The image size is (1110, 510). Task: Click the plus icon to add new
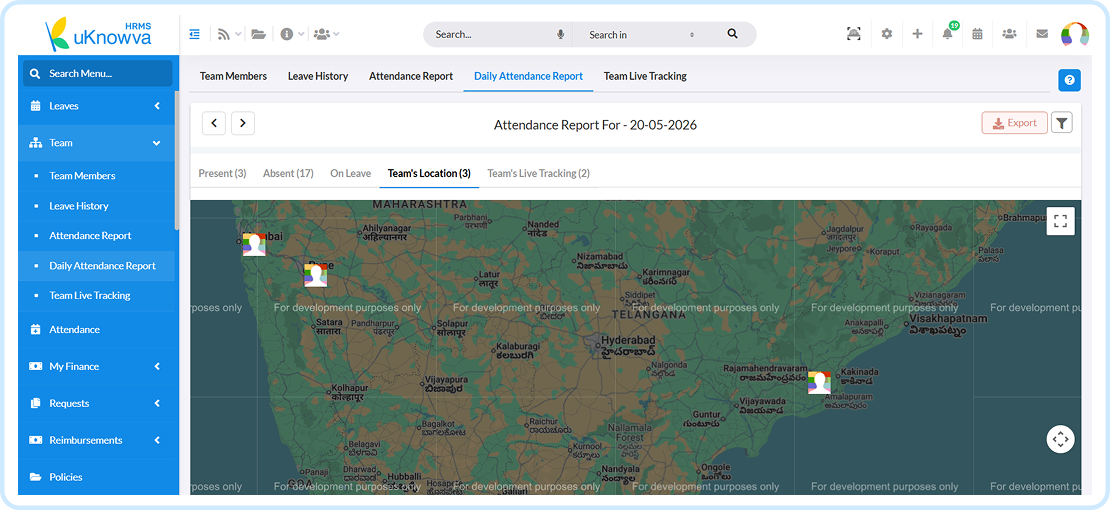click(x=917, y=34)
